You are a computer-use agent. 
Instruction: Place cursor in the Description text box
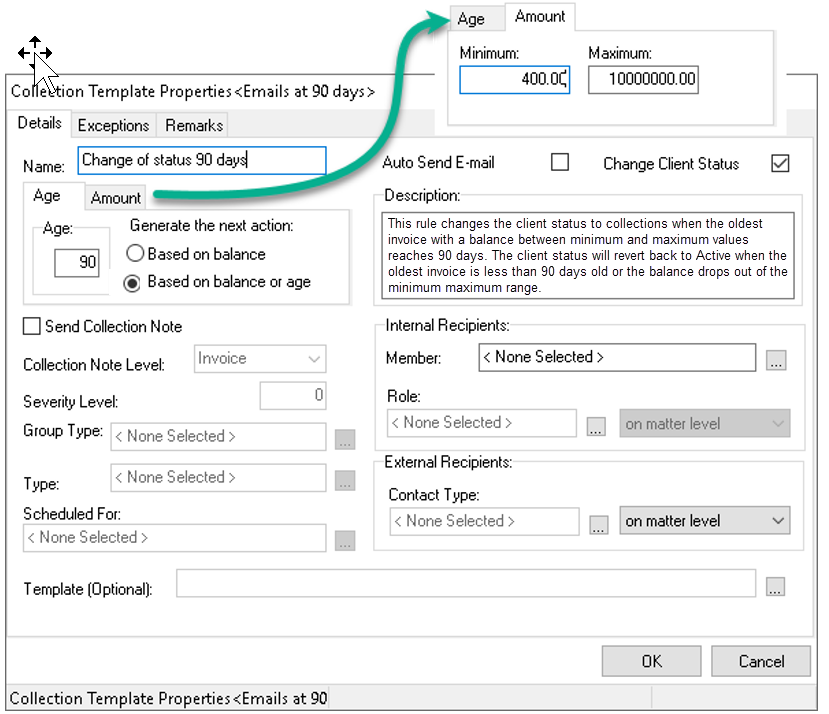pos(588,255)
